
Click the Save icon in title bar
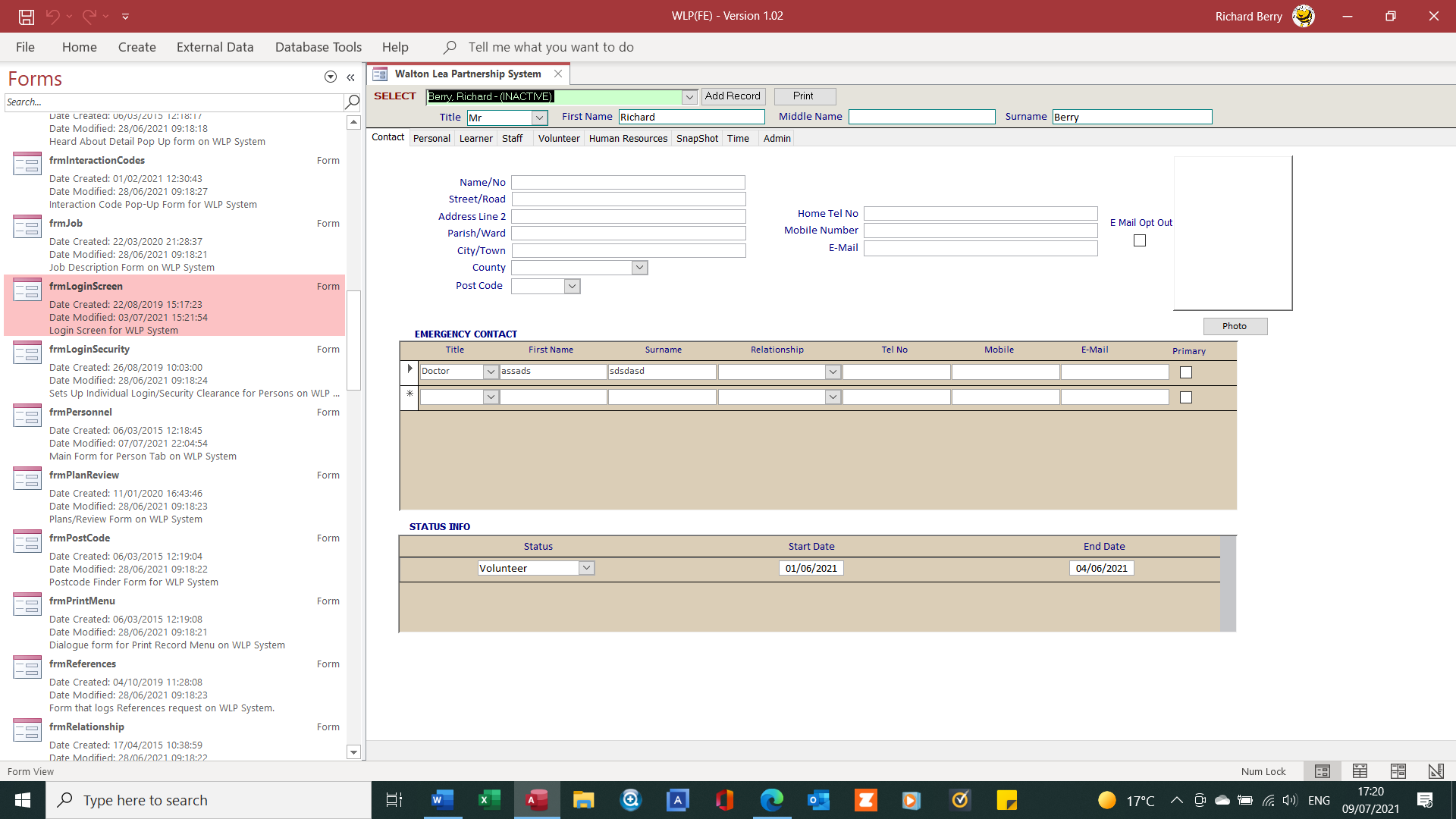(27, 16)
